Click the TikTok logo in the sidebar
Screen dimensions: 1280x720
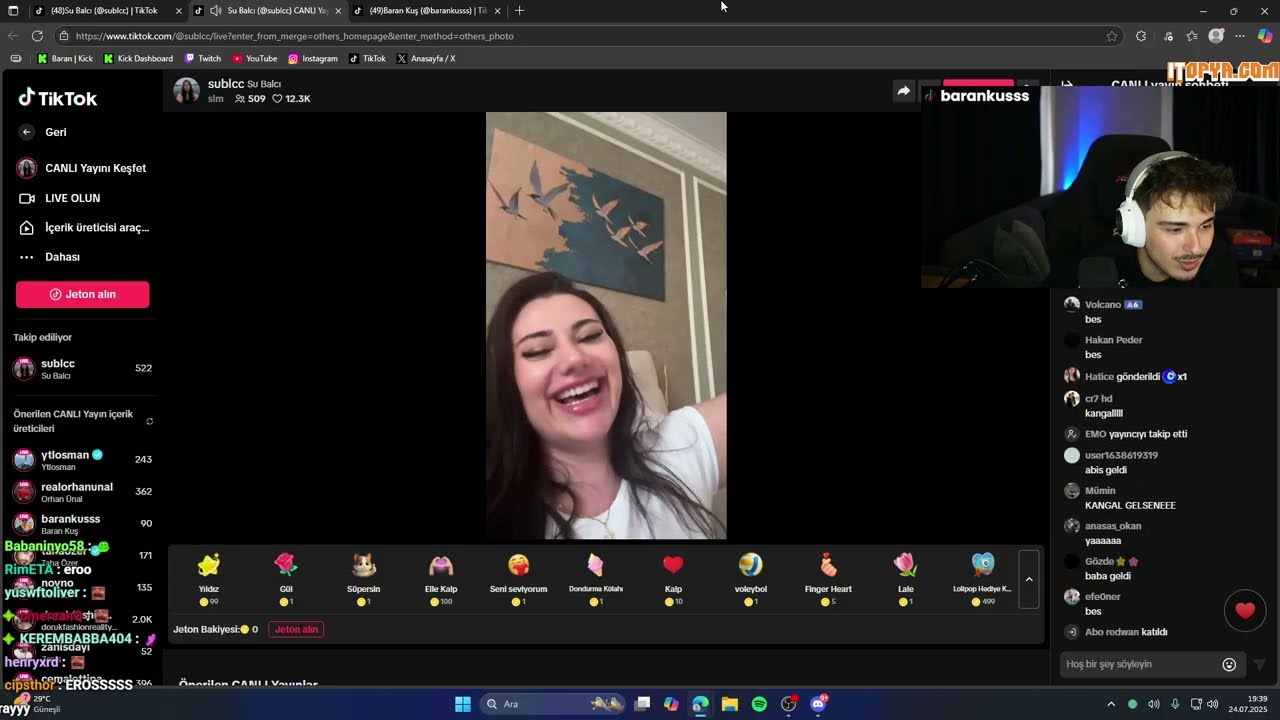point(57,97)
